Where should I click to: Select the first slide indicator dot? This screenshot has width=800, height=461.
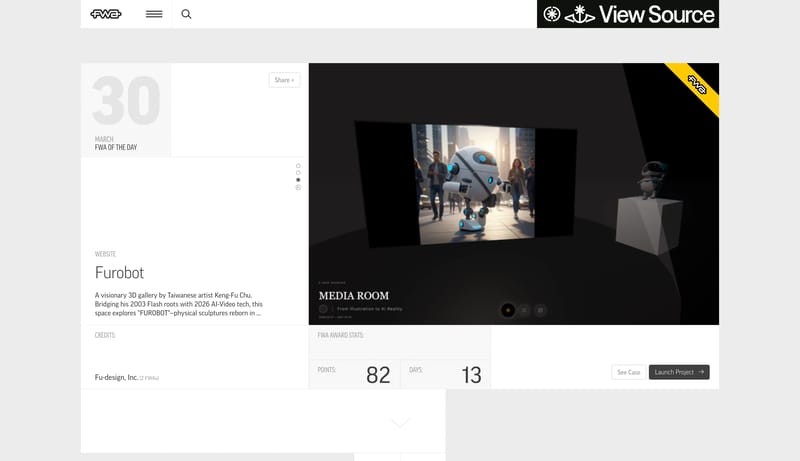[298, 166]
